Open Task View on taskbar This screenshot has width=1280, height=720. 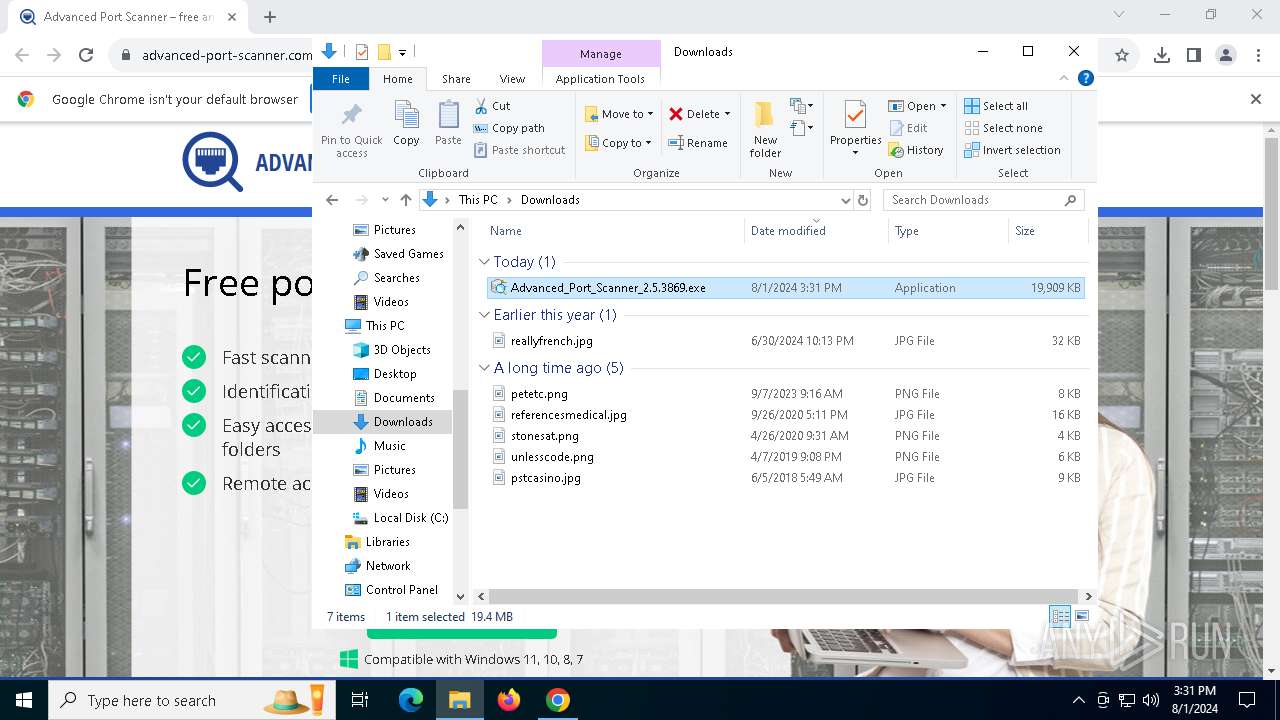360,700
